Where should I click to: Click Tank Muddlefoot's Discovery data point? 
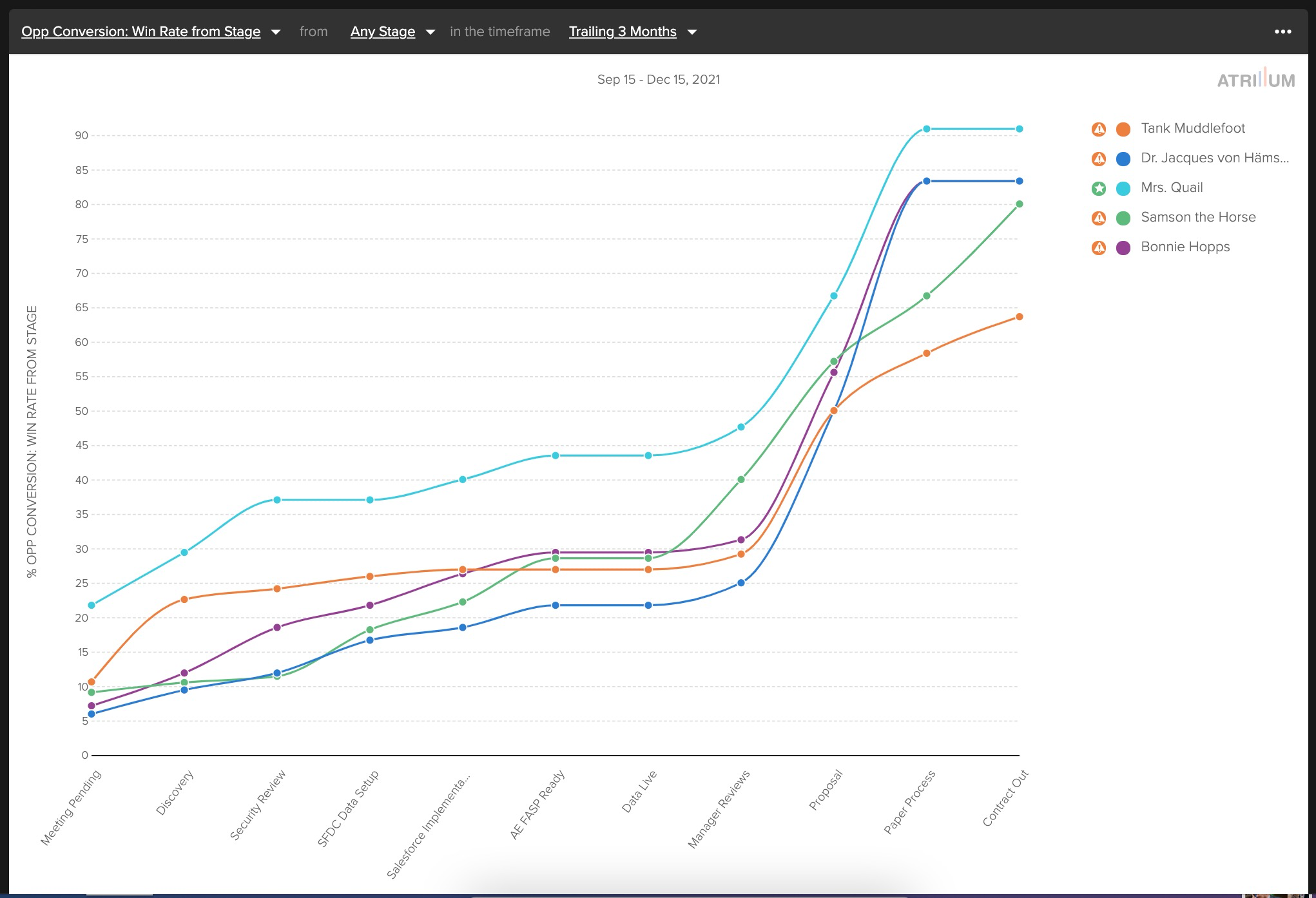tap(184, 599)
